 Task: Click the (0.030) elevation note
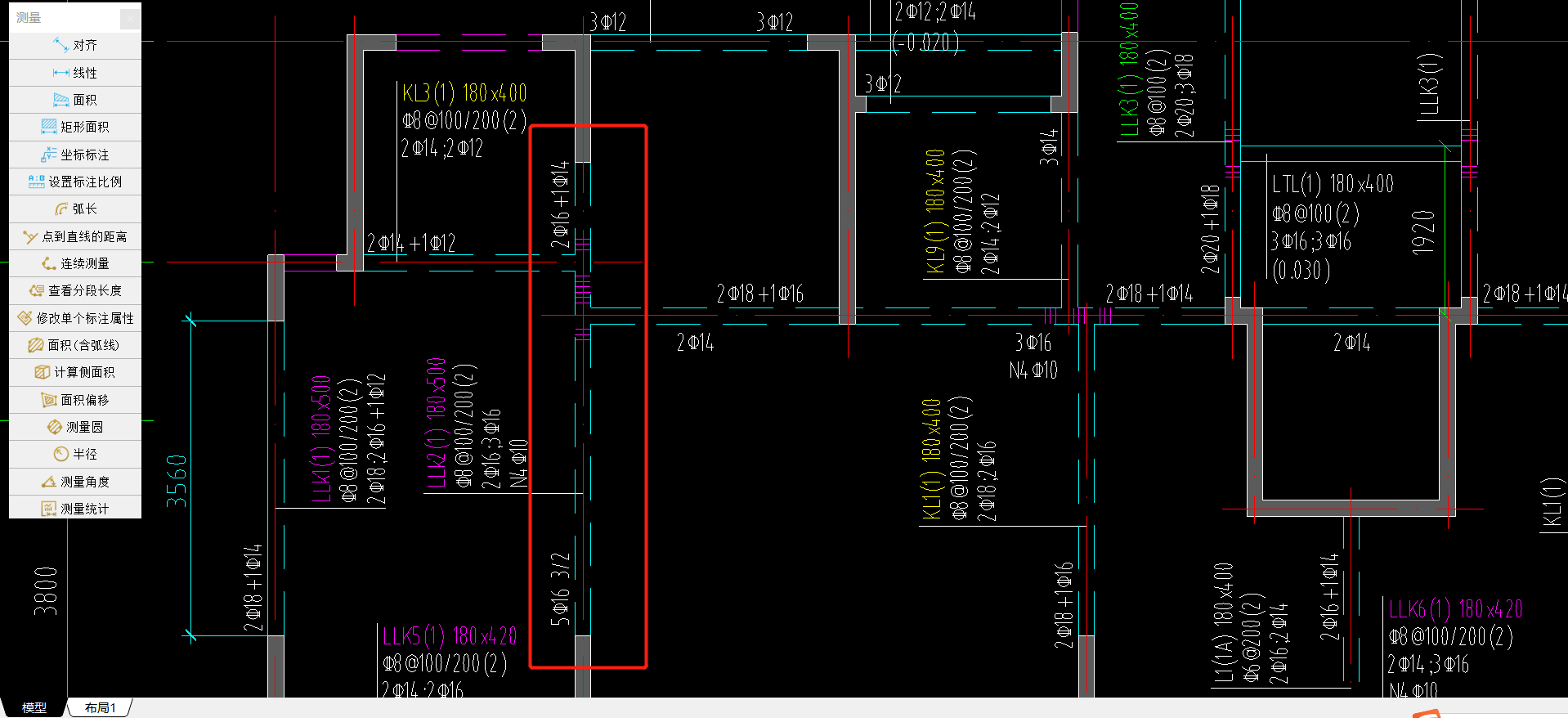(1301, 270)
